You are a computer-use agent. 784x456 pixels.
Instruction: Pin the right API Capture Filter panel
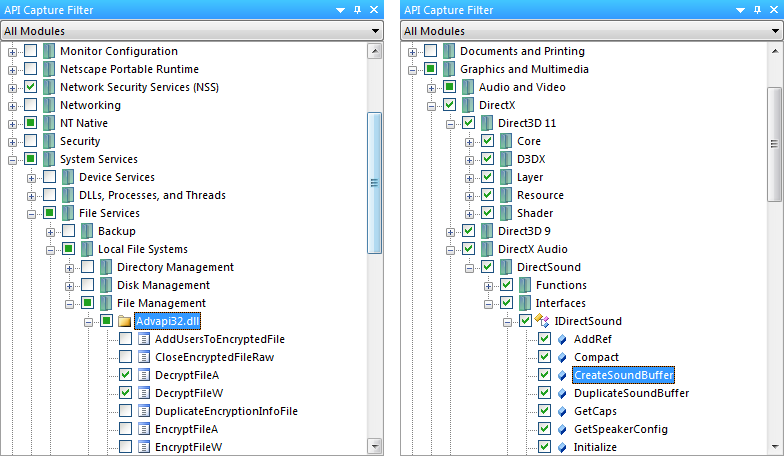(757, 10)
